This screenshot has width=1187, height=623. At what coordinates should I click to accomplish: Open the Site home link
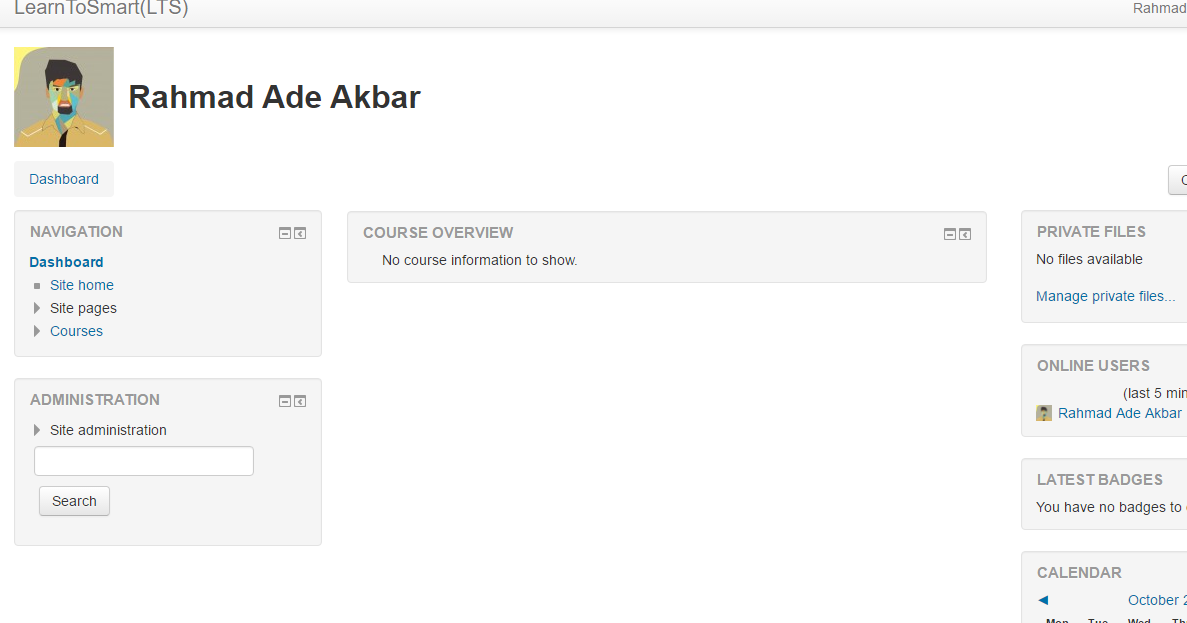point(82,285)
